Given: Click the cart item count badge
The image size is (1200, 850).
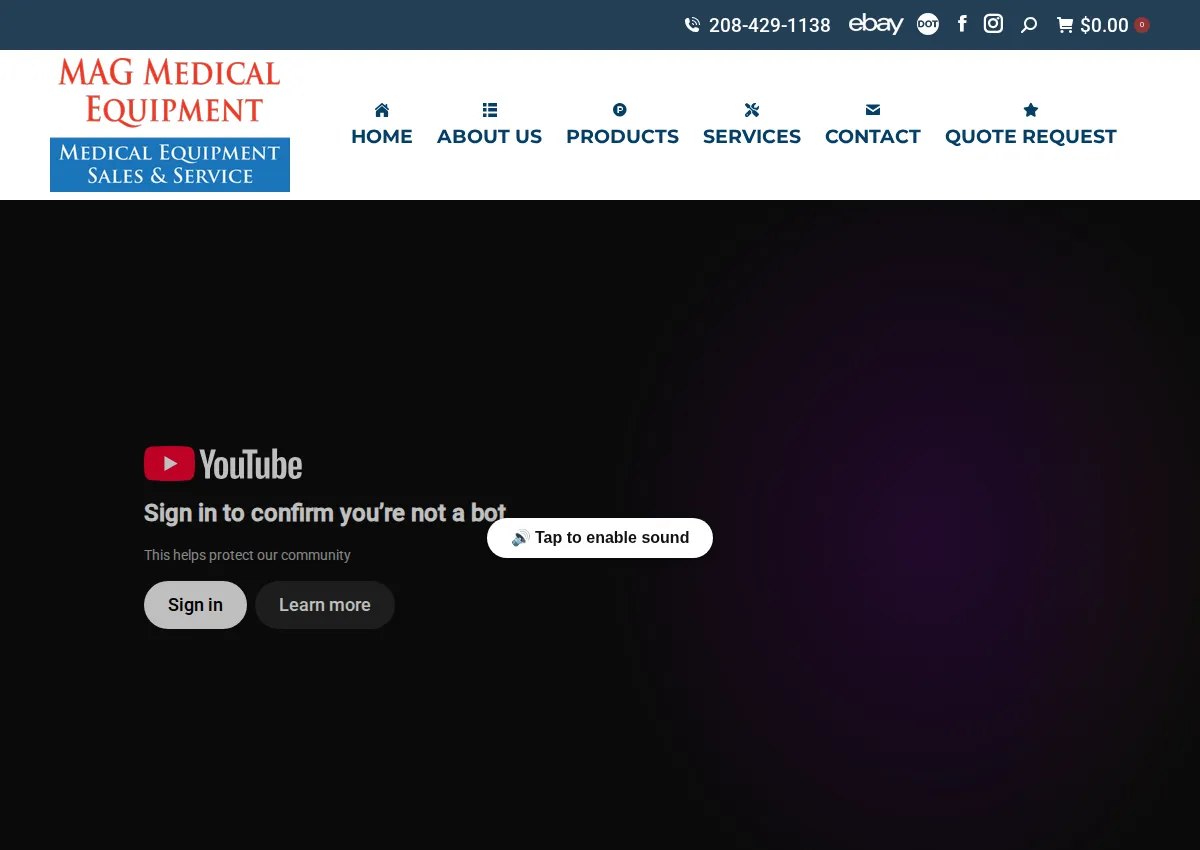Looking at the screenshot, I should pos(1142,25).
